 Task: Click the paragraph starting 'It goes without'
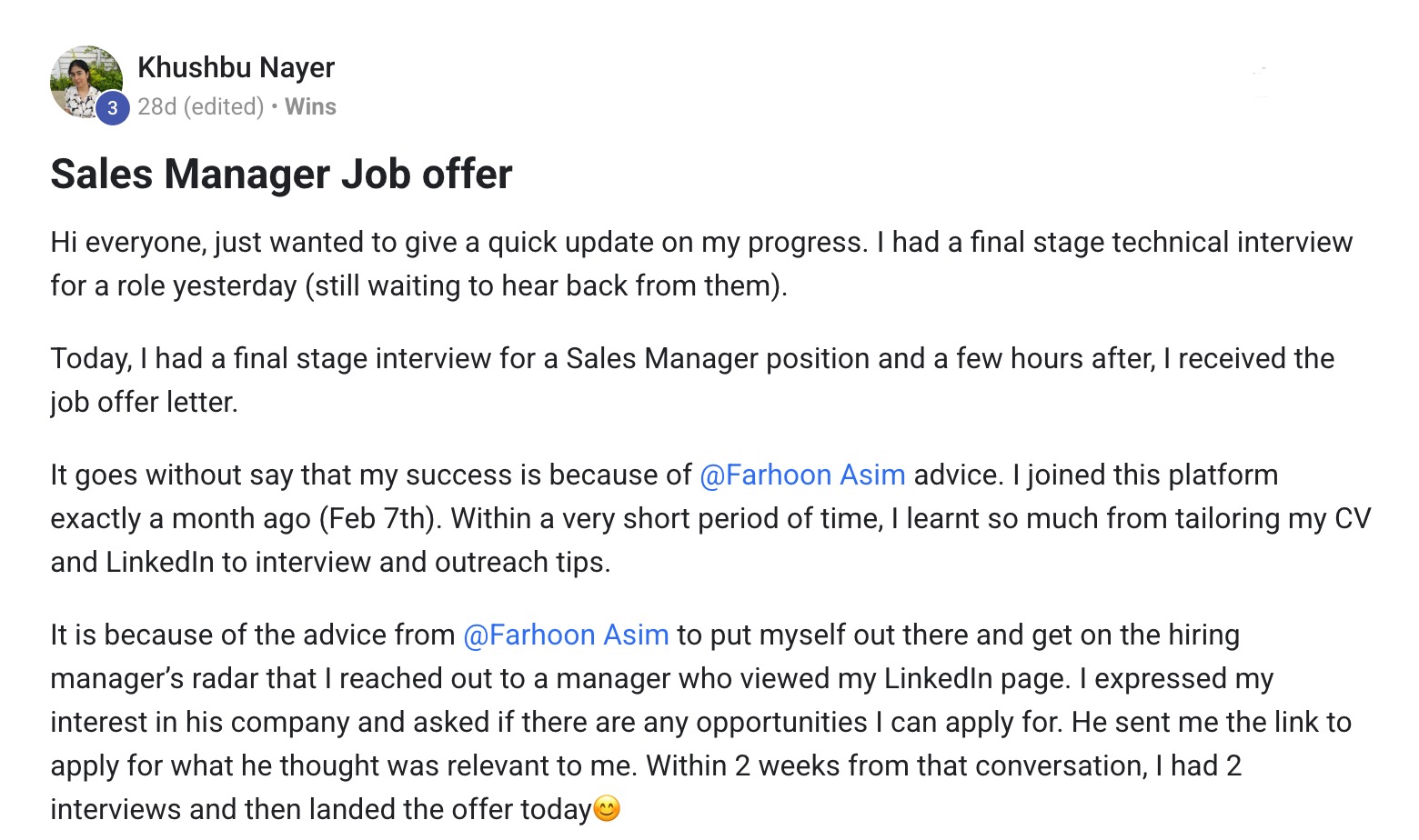point(710,518)
